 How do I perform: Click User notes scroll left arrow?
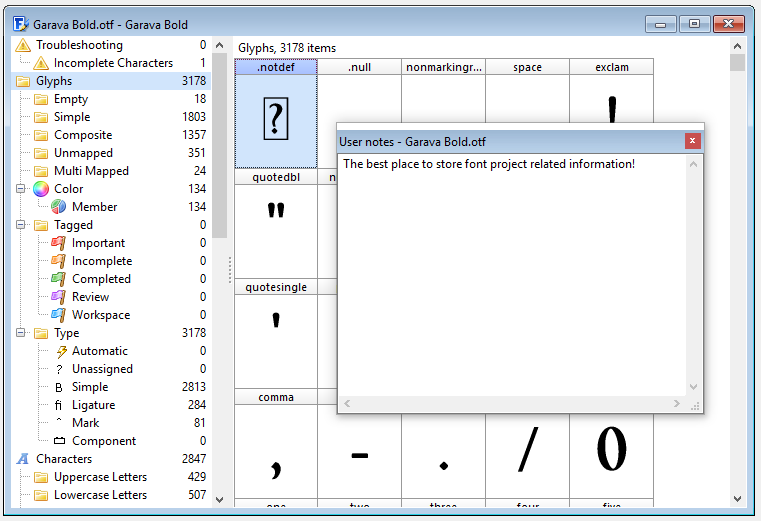click(x=347, y=403)
